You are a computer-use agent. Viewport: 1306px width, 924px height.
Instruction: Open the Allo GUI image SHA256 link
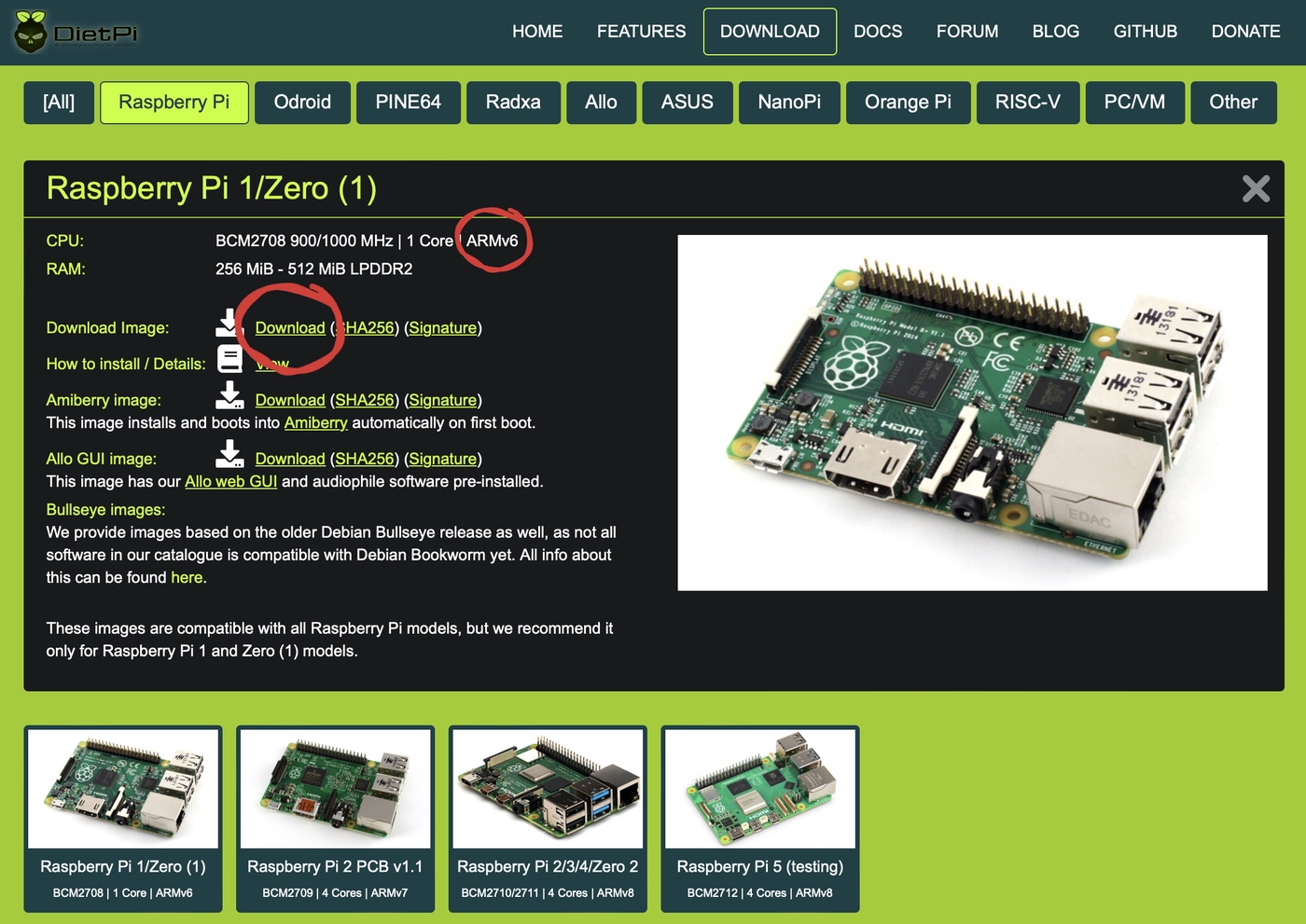pos(365,459)
